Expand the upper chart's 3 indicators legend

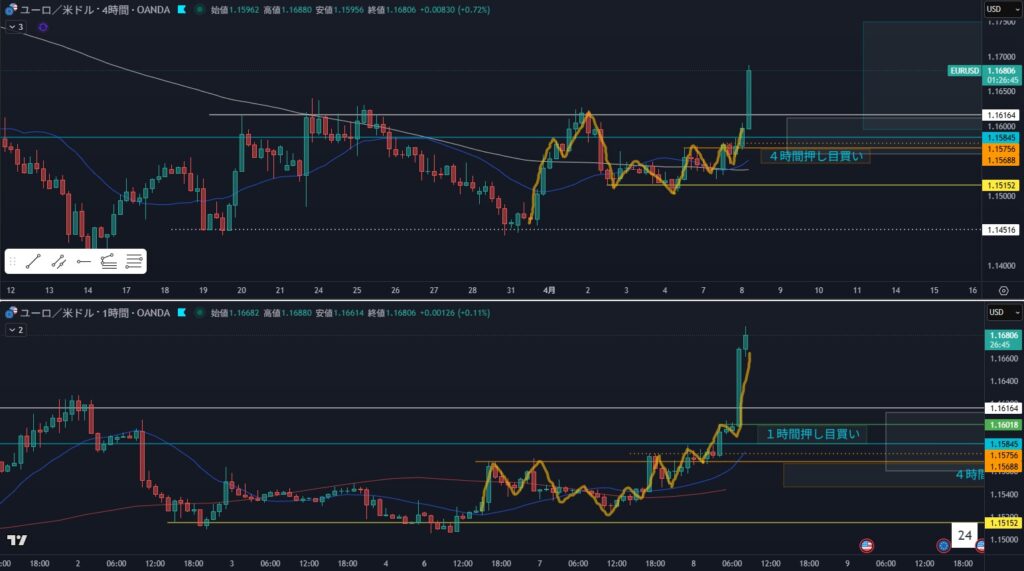pyautogui.click(x=14, y=27)
